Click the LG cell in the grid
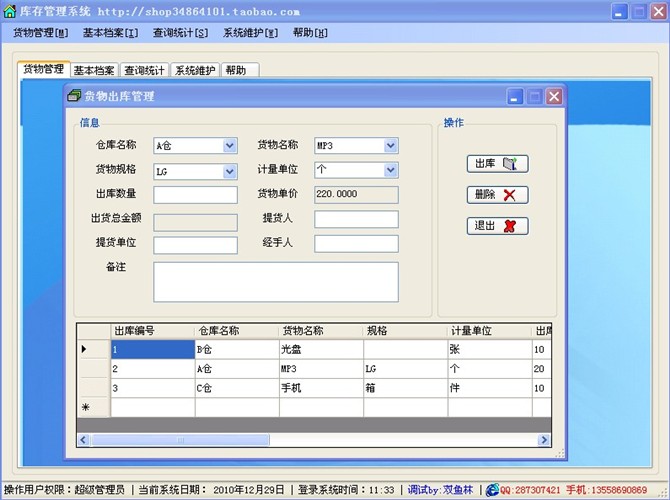The width and height of the screenshot is (670, 500). [406, 368]
